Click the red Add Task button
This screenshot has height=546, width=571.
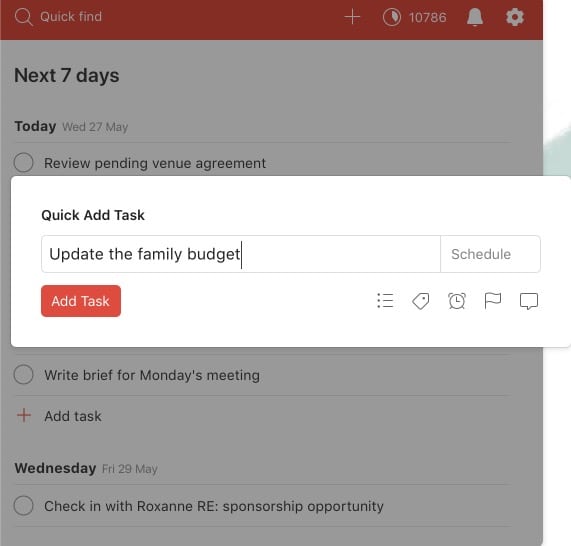[x=81, y=301]
